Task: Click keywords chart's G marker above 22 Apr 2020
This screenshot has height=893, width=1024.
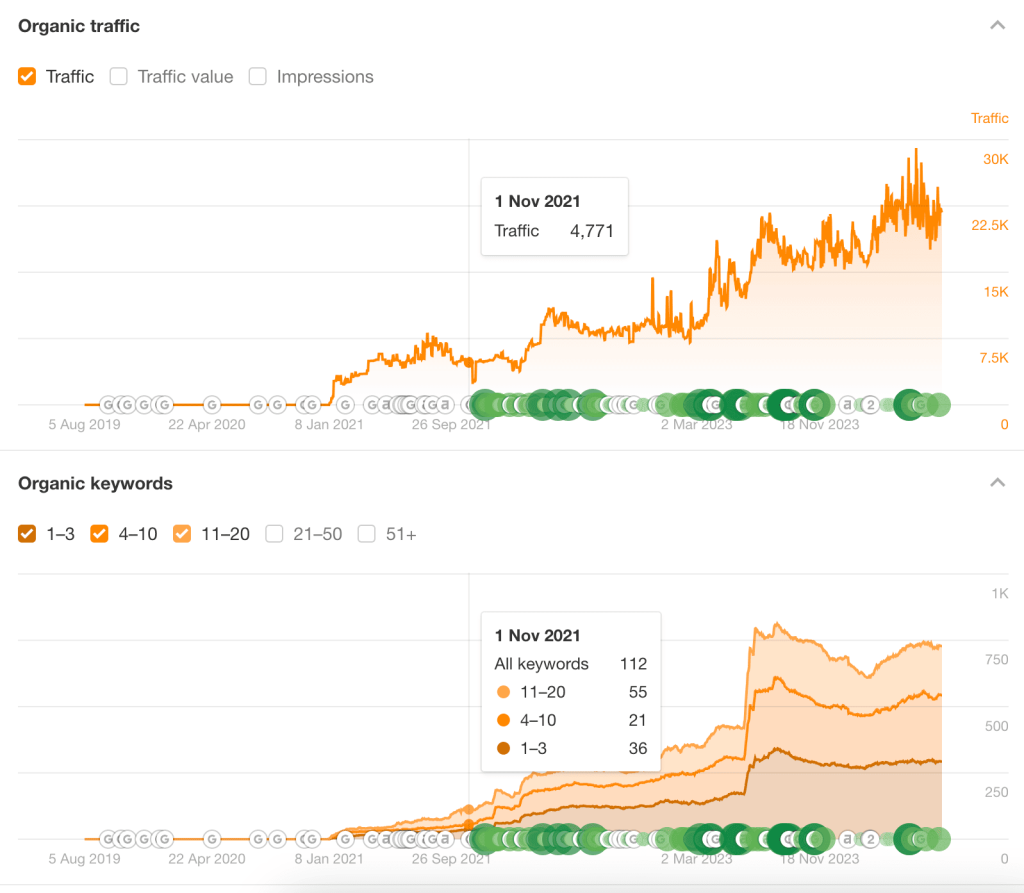Action: (212, 839)
